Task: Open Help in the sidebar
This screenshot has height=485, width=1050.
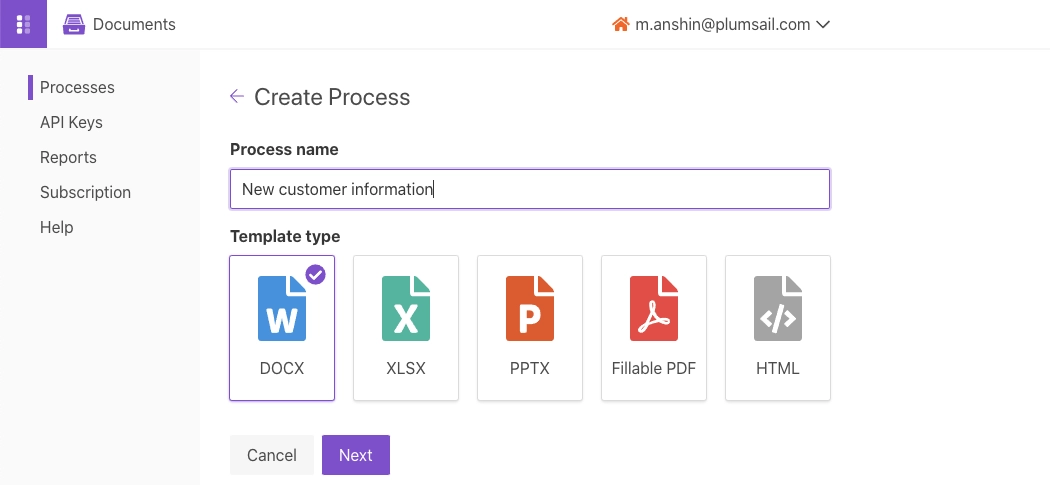Action: [56, 227]
